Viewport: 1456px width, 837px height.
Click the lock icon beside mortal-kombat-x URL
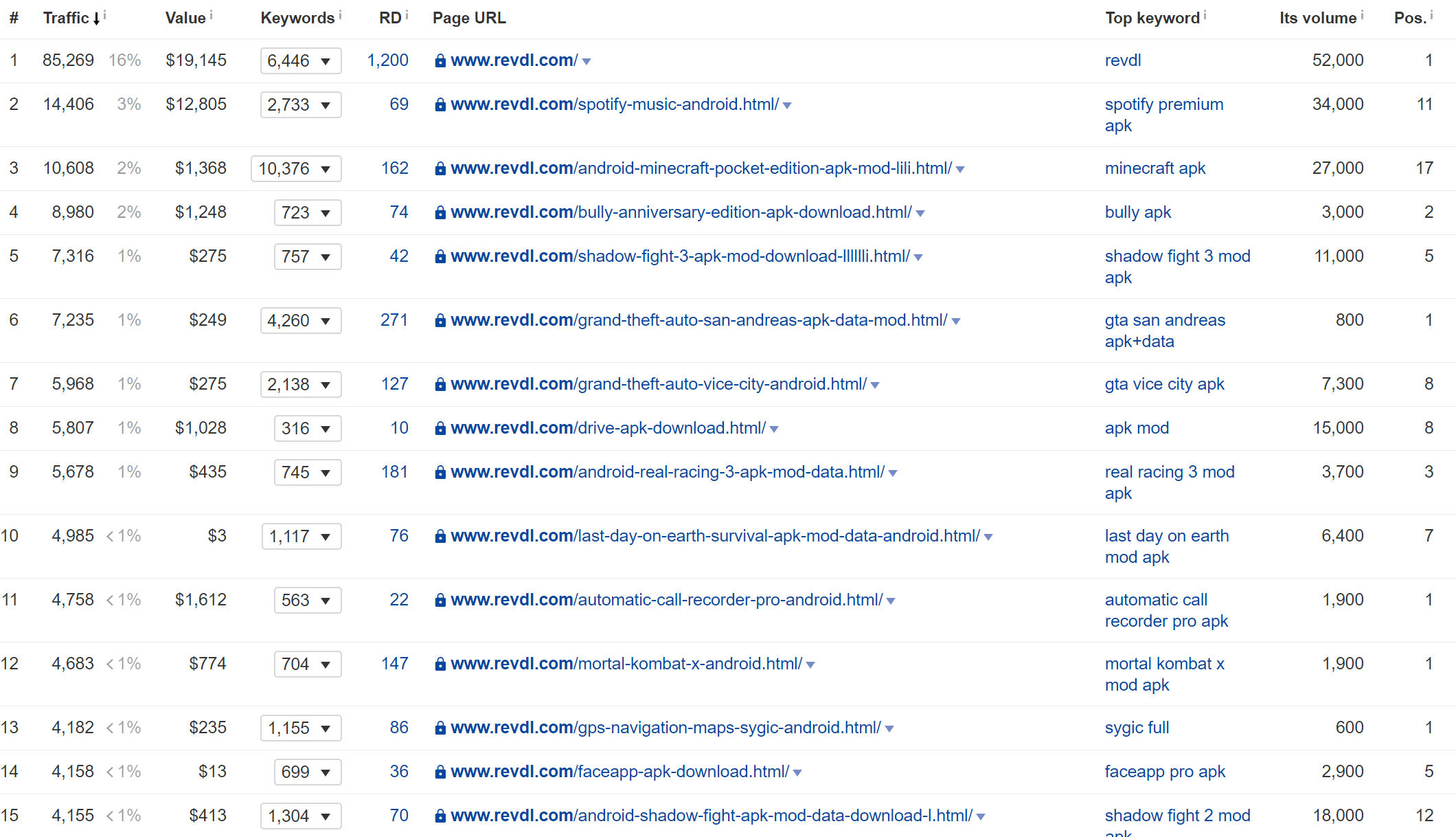tap(440, 665)
